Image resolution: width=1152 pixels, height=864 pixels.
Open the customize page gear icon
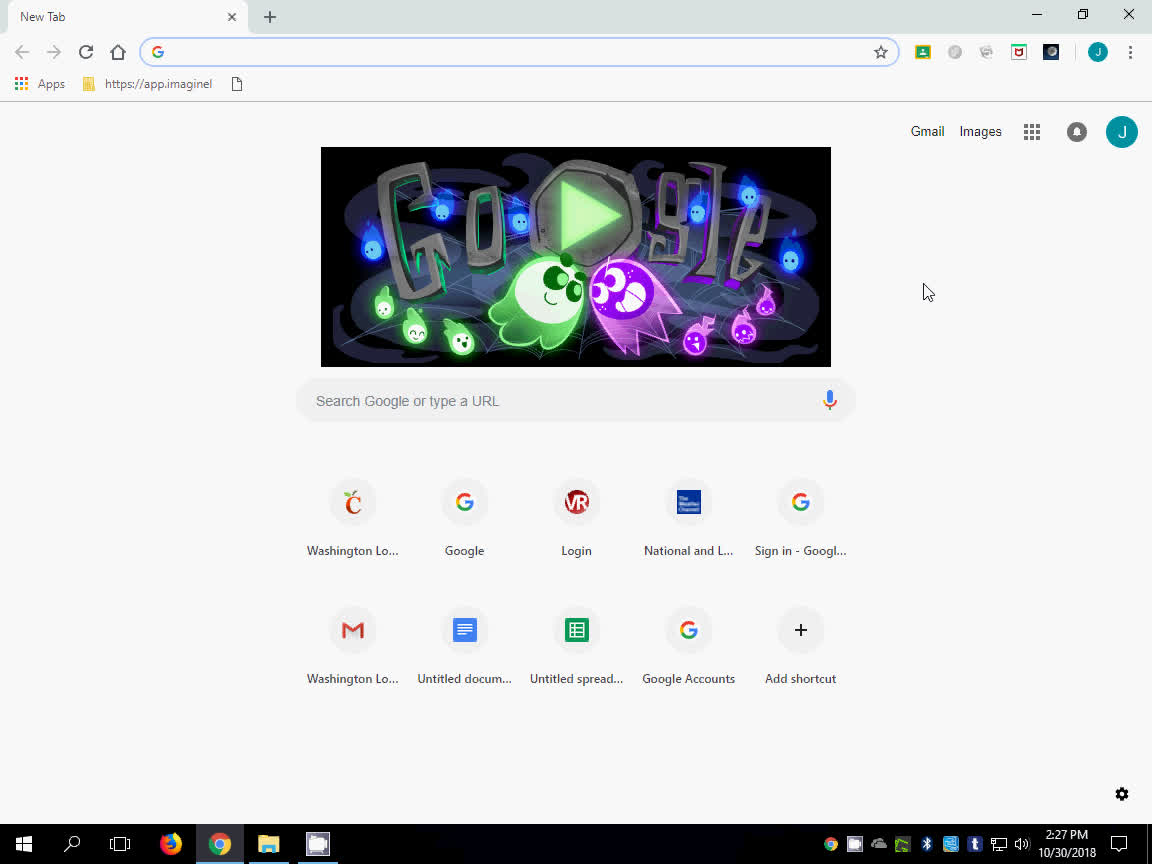click(x=1121, y=794)
